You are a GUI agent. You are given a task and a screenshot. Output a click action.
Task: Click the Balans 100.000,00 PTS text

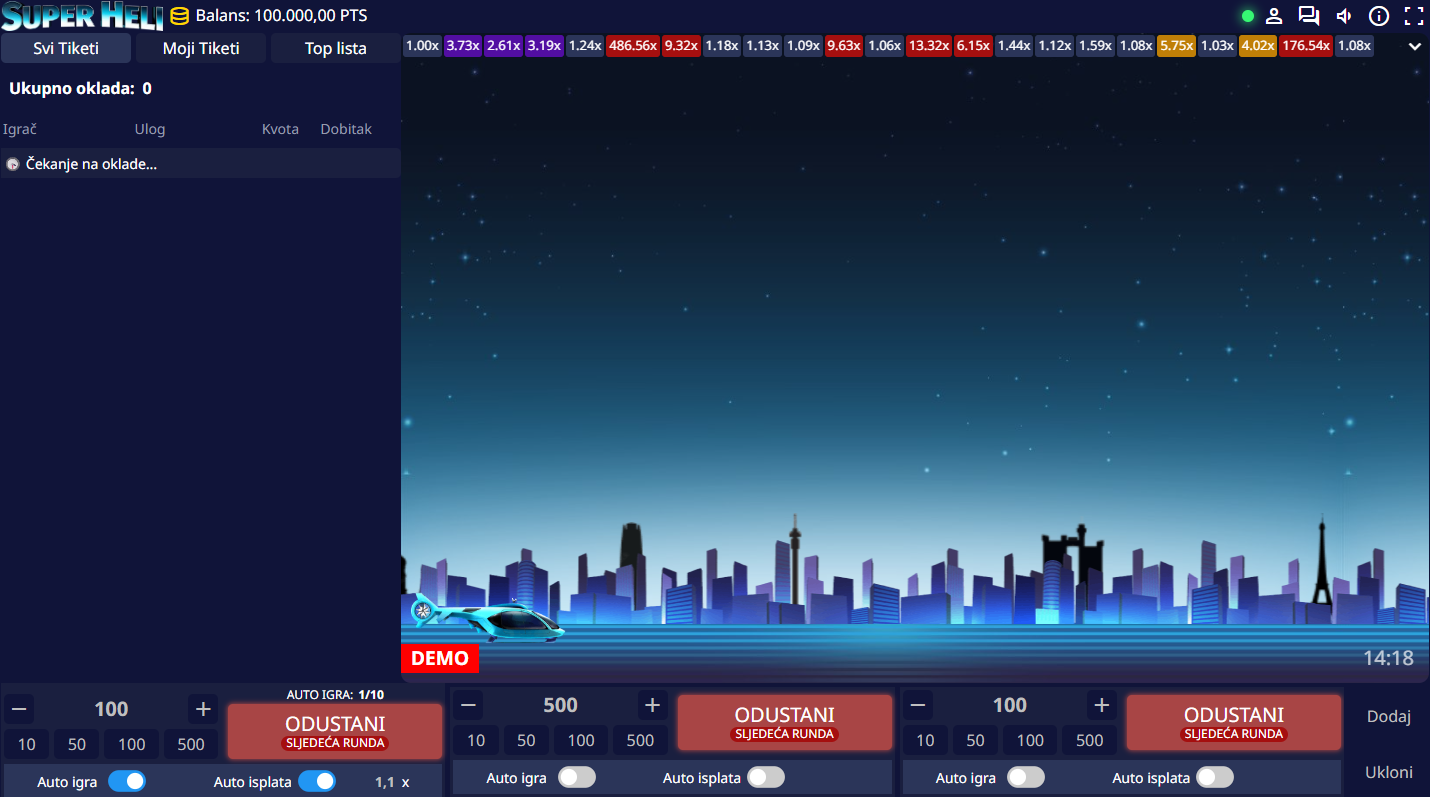tap(281, 16)
